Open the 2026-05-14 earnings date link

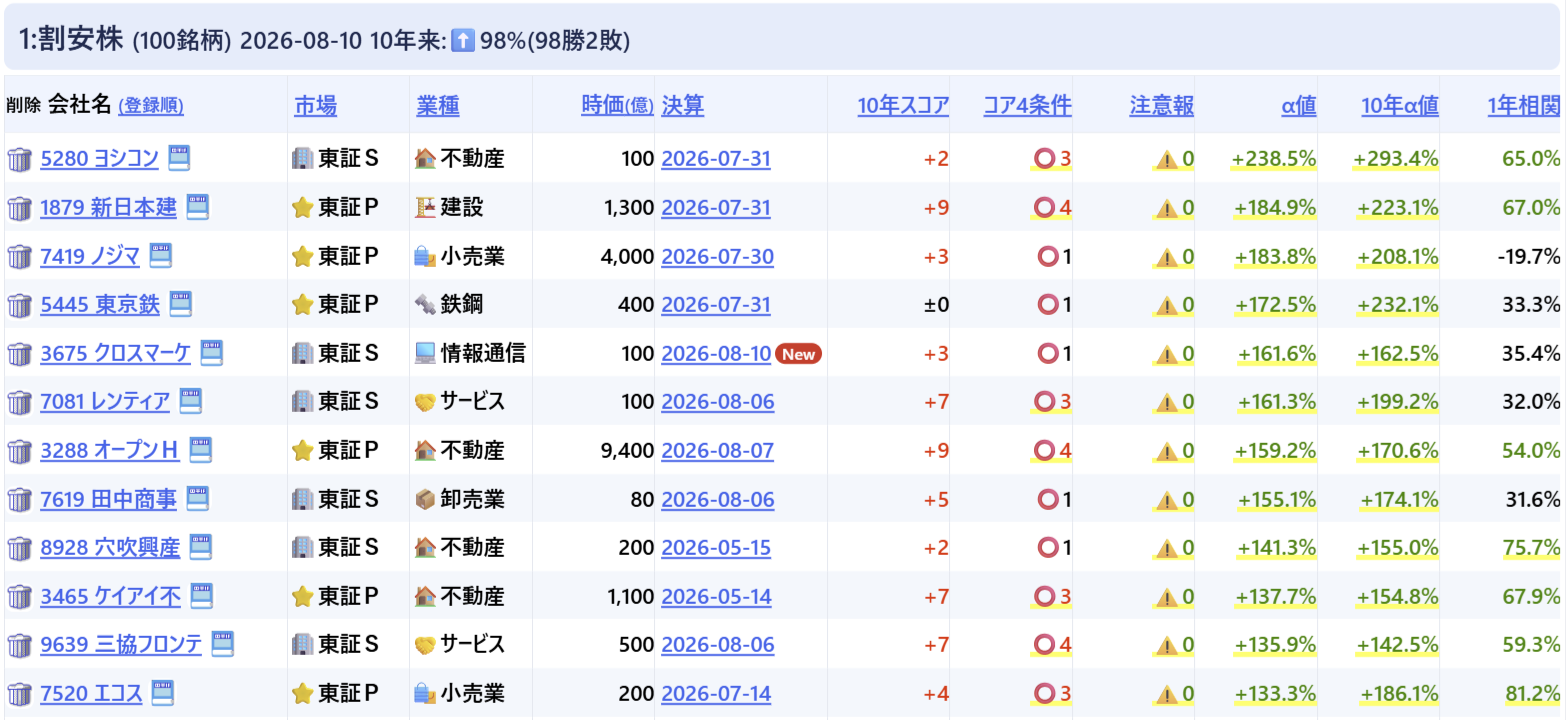[x=717, y=597]
